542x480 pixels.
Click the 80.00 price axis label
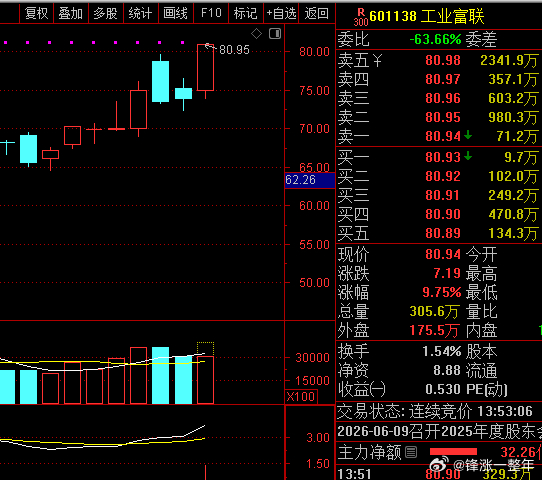click(x=314, y=52)
